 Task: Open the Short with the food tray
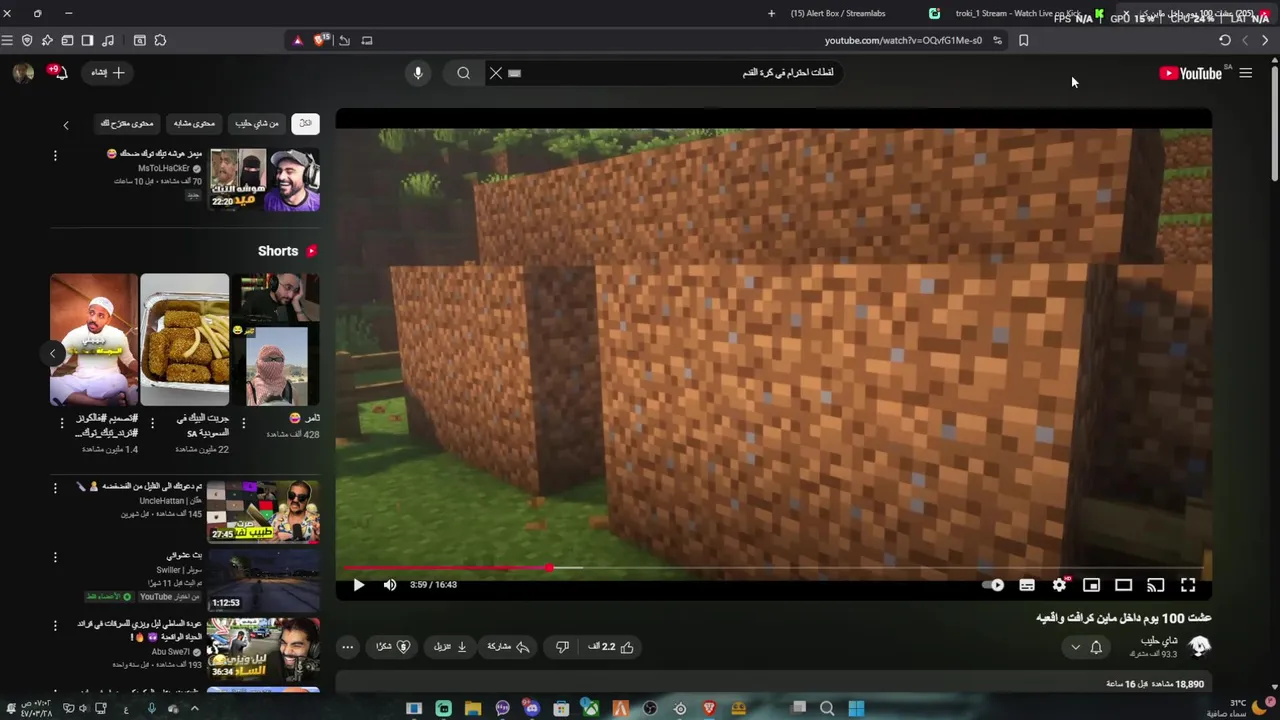[x=184, y=340]
